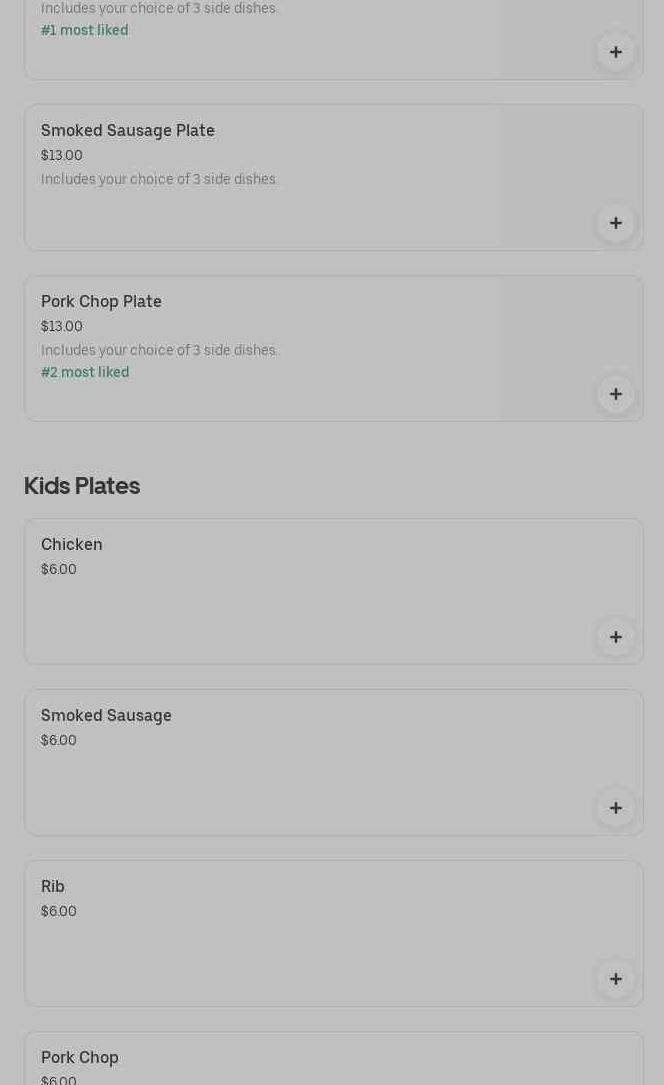Select the kids Smoked Sausage name
Viewport: 664px width, 1085px height.
106,716
